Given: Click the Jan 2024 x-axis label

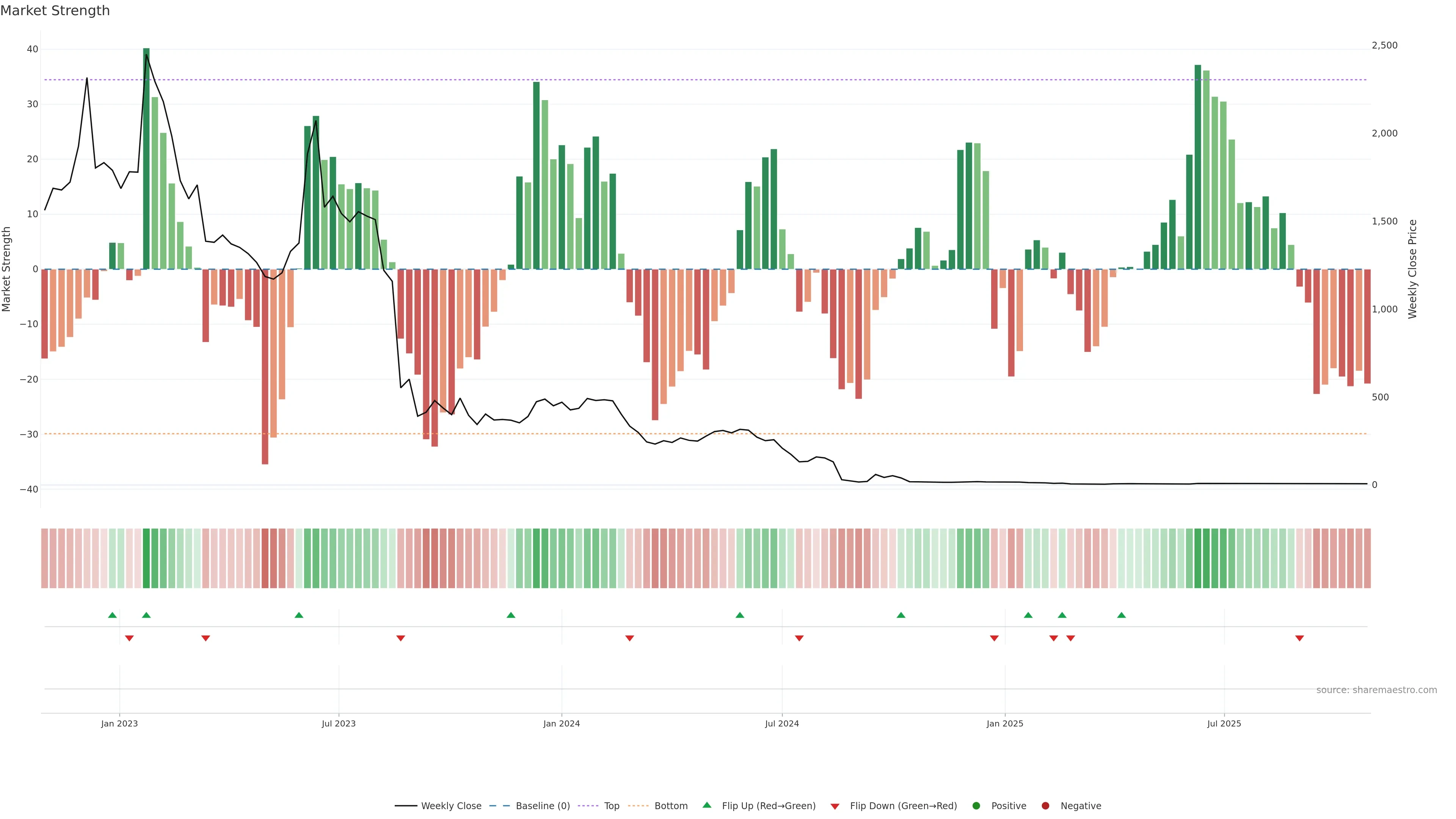Looking at the screenshot, I should click(x=561, y=723).
